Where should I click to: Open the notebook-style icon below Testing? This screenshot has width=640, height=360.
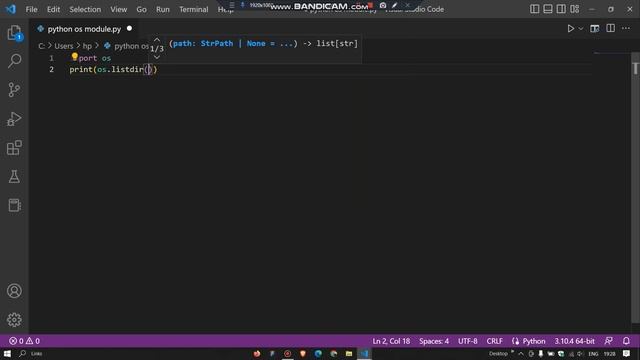point(14,205)
